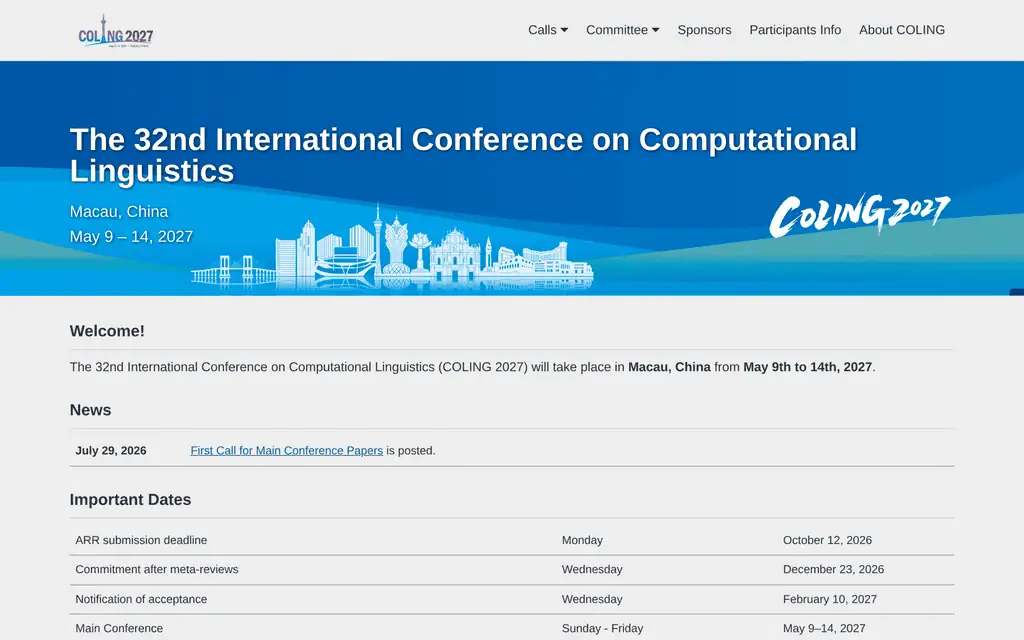Open Participants Info page

tap(795, 30)
